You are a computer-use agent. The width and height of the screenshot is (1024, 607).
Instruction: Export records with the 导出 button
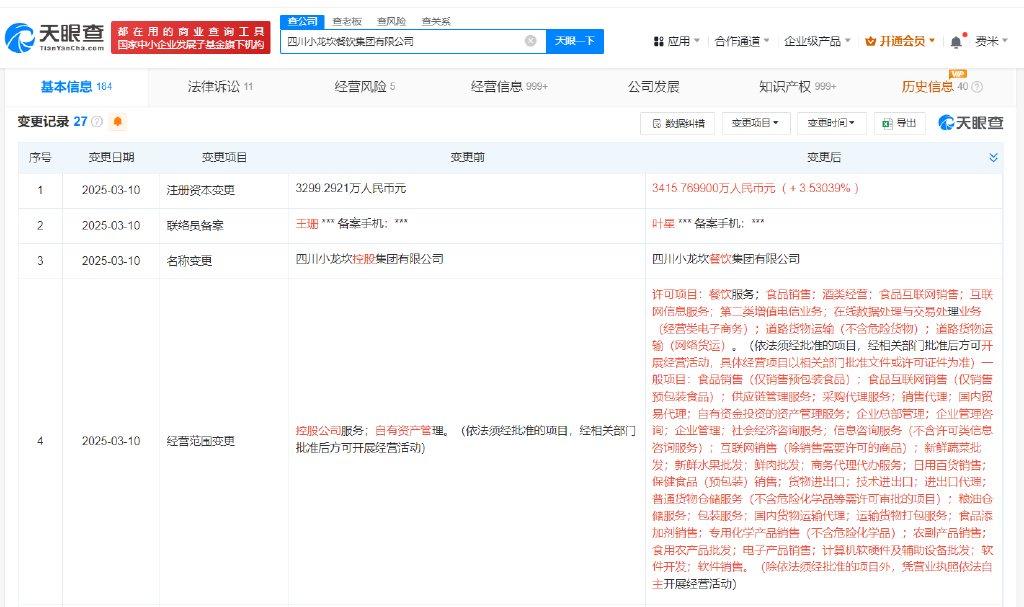pos(900,123)
